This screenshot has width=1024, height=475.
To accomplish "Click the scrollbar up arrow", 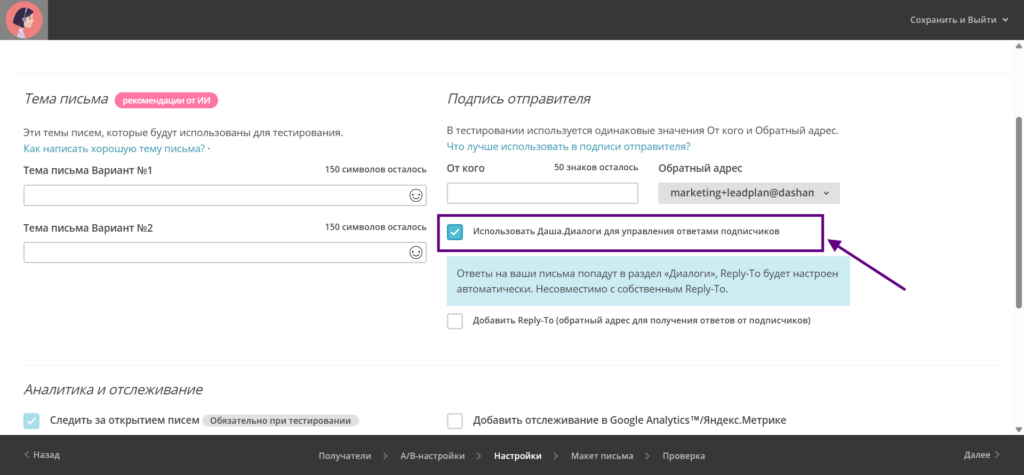I will [x=1018, y=46].
